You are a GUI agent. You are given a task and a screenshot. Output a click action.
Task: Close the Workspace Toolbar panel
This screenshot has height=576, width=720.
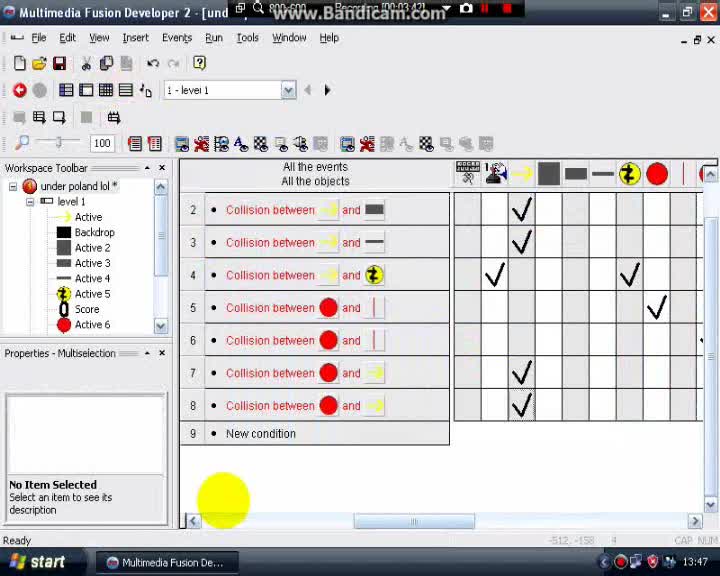tap(162, 168)
